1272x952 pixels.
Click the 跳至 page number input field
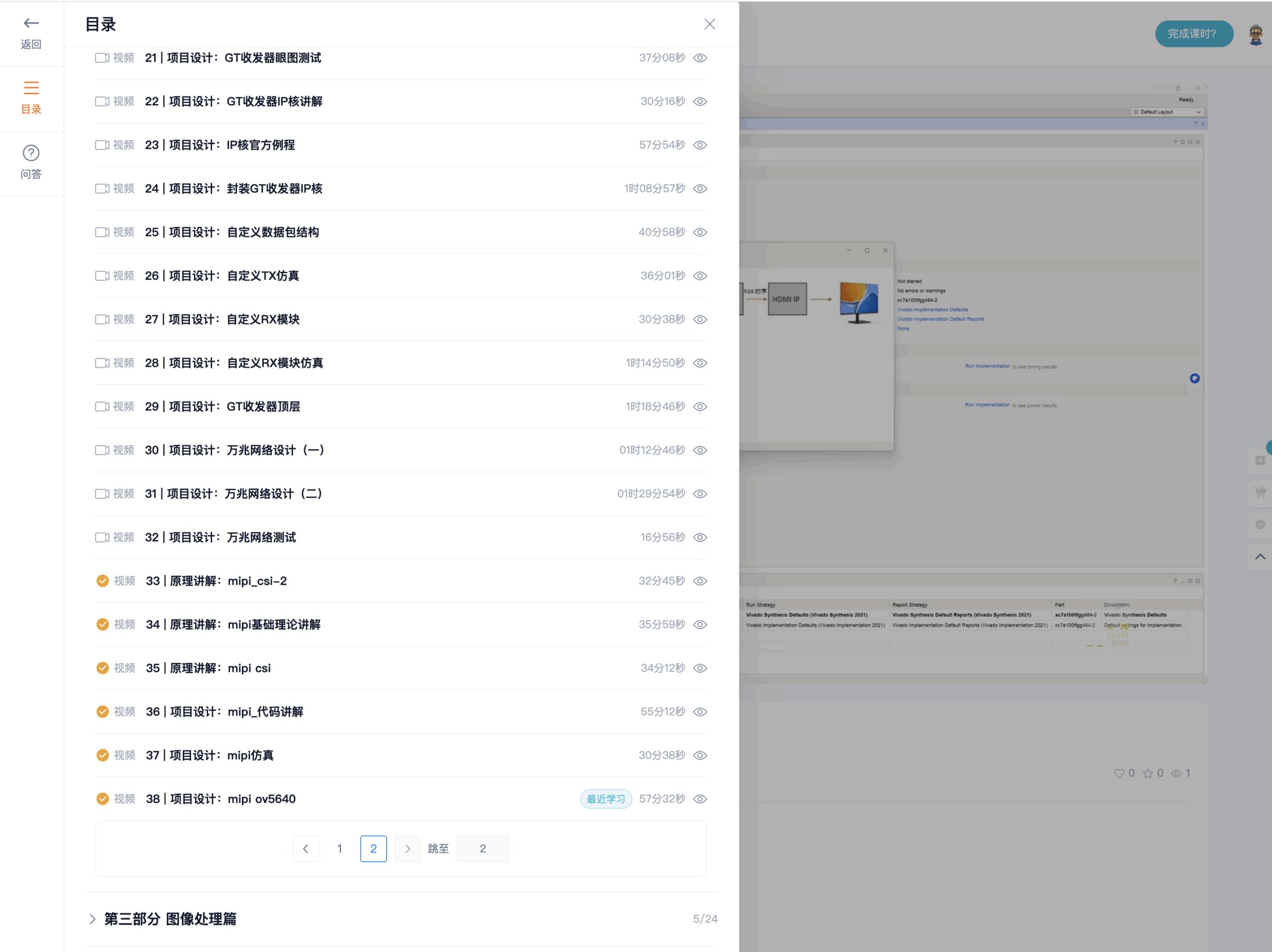(482, 849)
